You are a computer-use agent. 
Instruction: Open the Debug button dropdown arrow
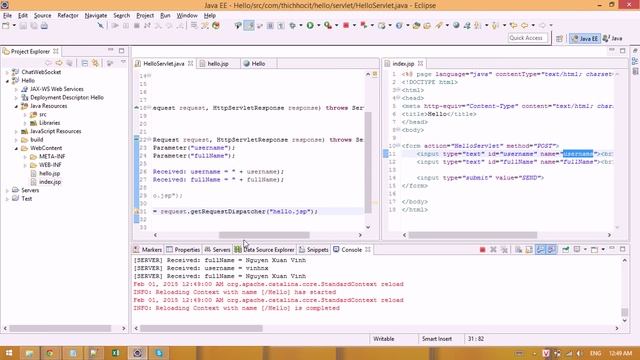pyautogui.click(x=301, y=25)
